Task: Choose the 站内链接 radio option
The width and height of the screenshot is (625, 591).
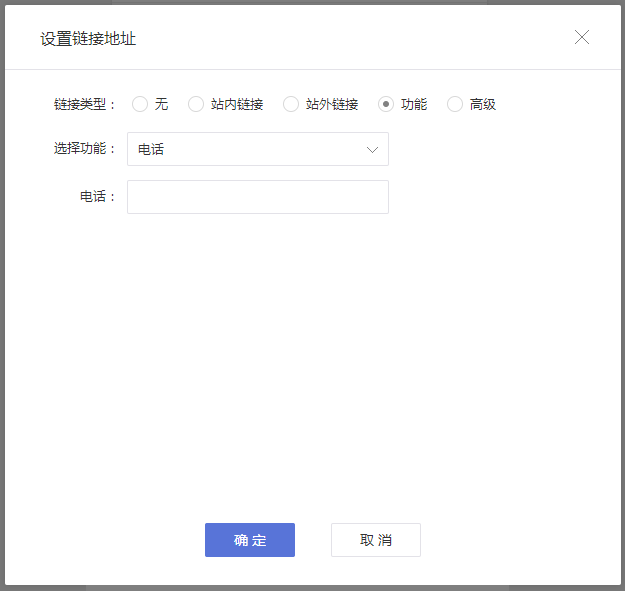Action: pos(196,104)
